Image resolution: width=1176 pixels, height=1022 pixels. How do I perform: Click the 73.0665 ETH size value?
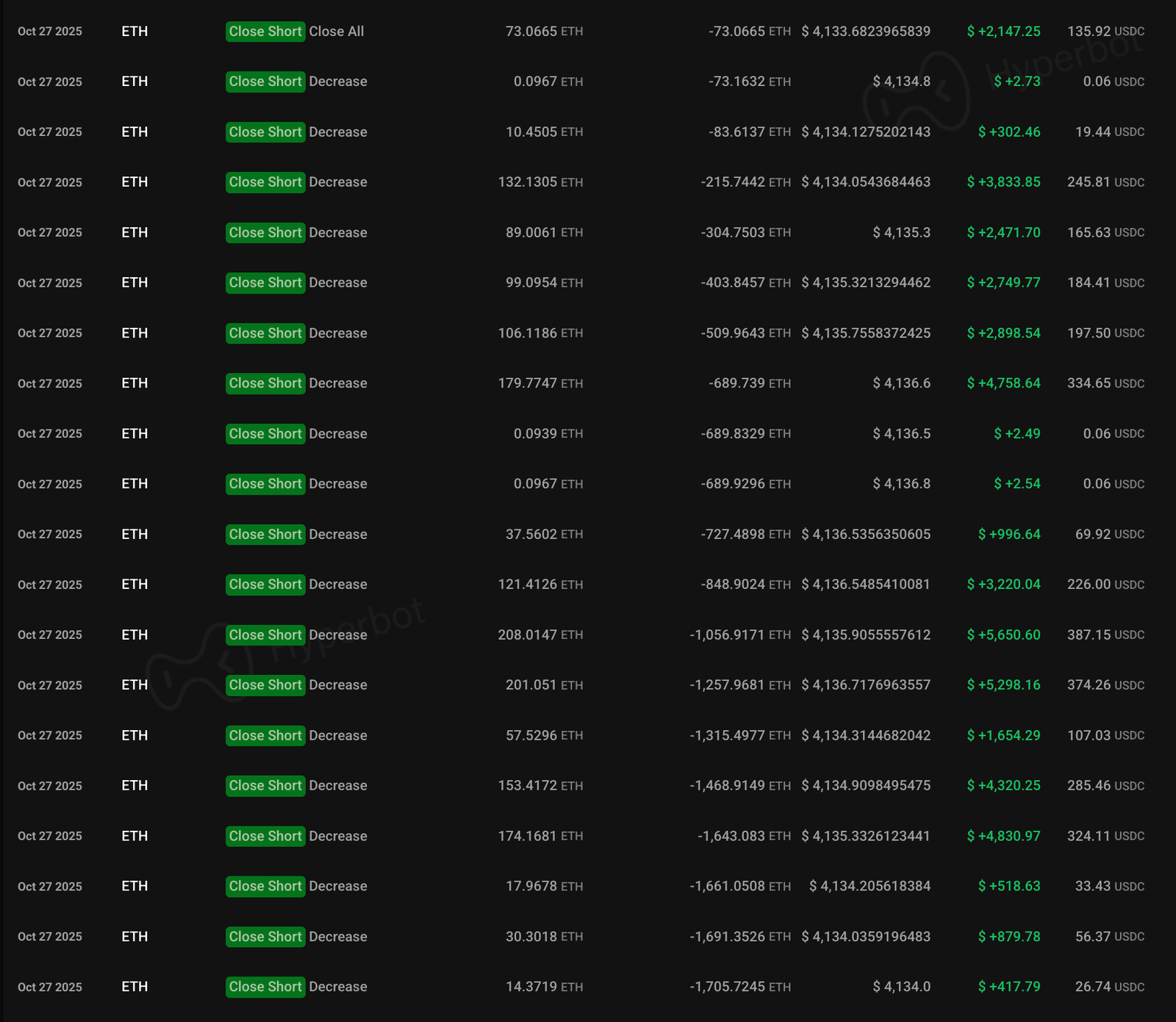(545, 32)
